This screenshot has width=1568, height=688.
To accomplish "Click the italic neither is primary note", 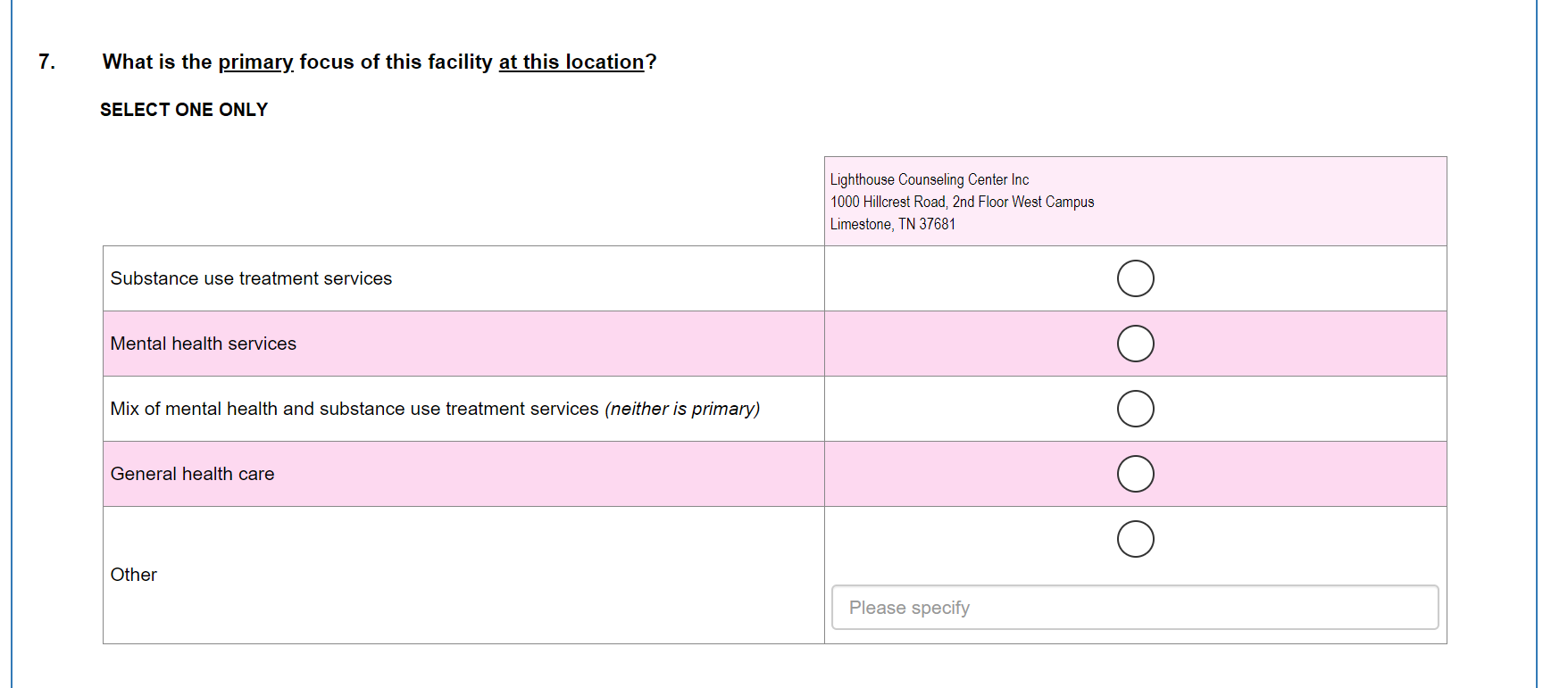I will [x=682, y=409].
